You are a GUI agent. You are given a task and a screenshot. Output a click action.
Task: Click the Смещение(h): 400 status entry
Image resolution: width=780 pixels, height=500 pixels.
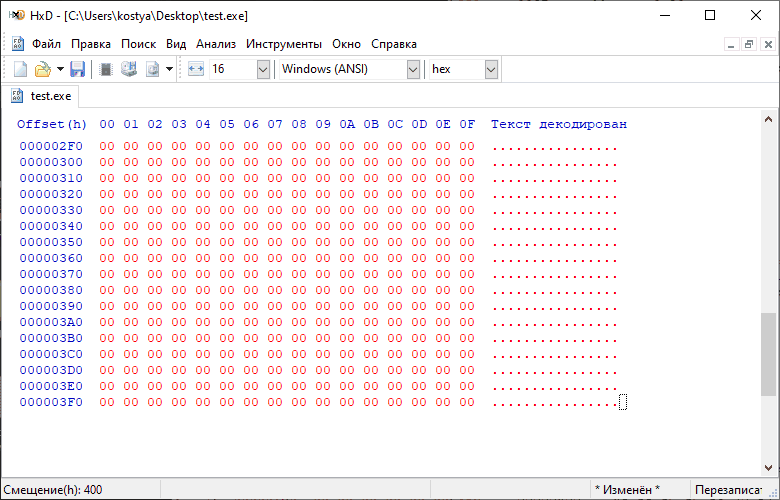click(x=53, y=490)
